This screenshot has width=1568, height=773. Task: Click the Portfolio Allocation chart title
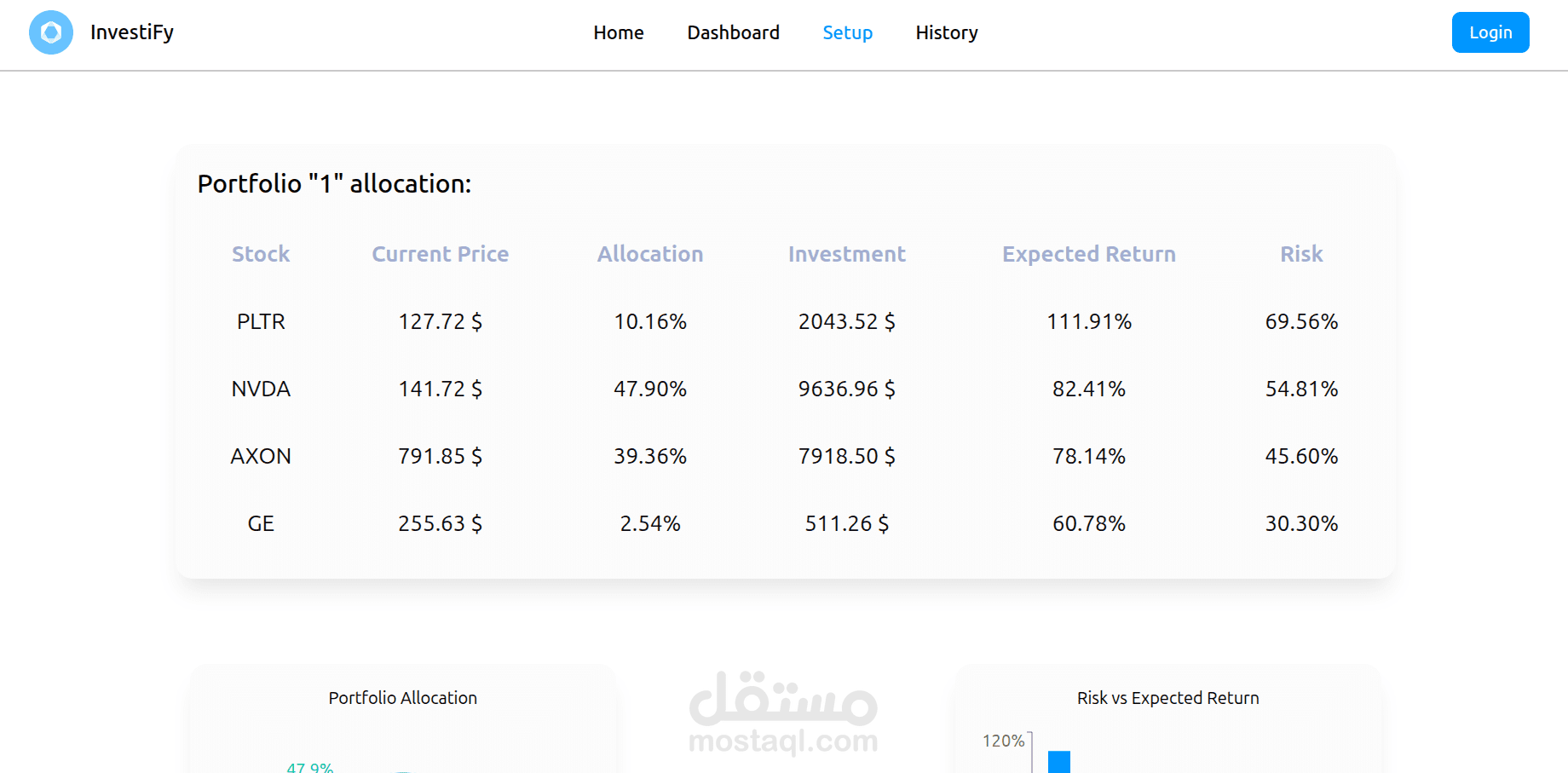pos(402,698)
